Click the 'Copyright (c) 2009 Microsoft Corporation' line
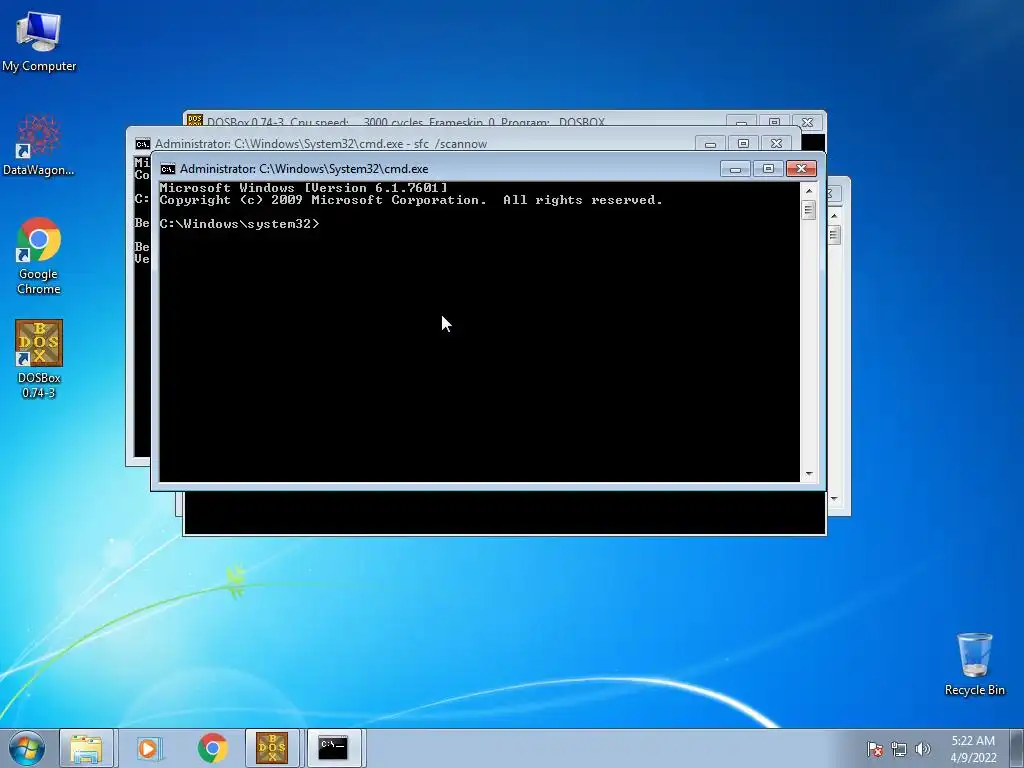This screenshot has width=1024, height=768. [x=411, y=200]
